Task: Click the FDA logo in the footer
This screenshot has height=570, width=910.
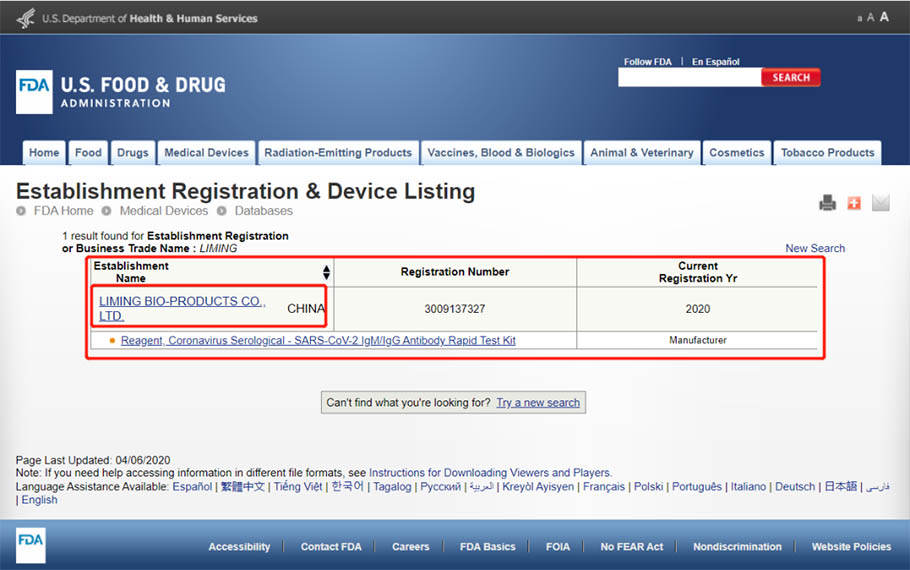Action: tap(31, 542)
